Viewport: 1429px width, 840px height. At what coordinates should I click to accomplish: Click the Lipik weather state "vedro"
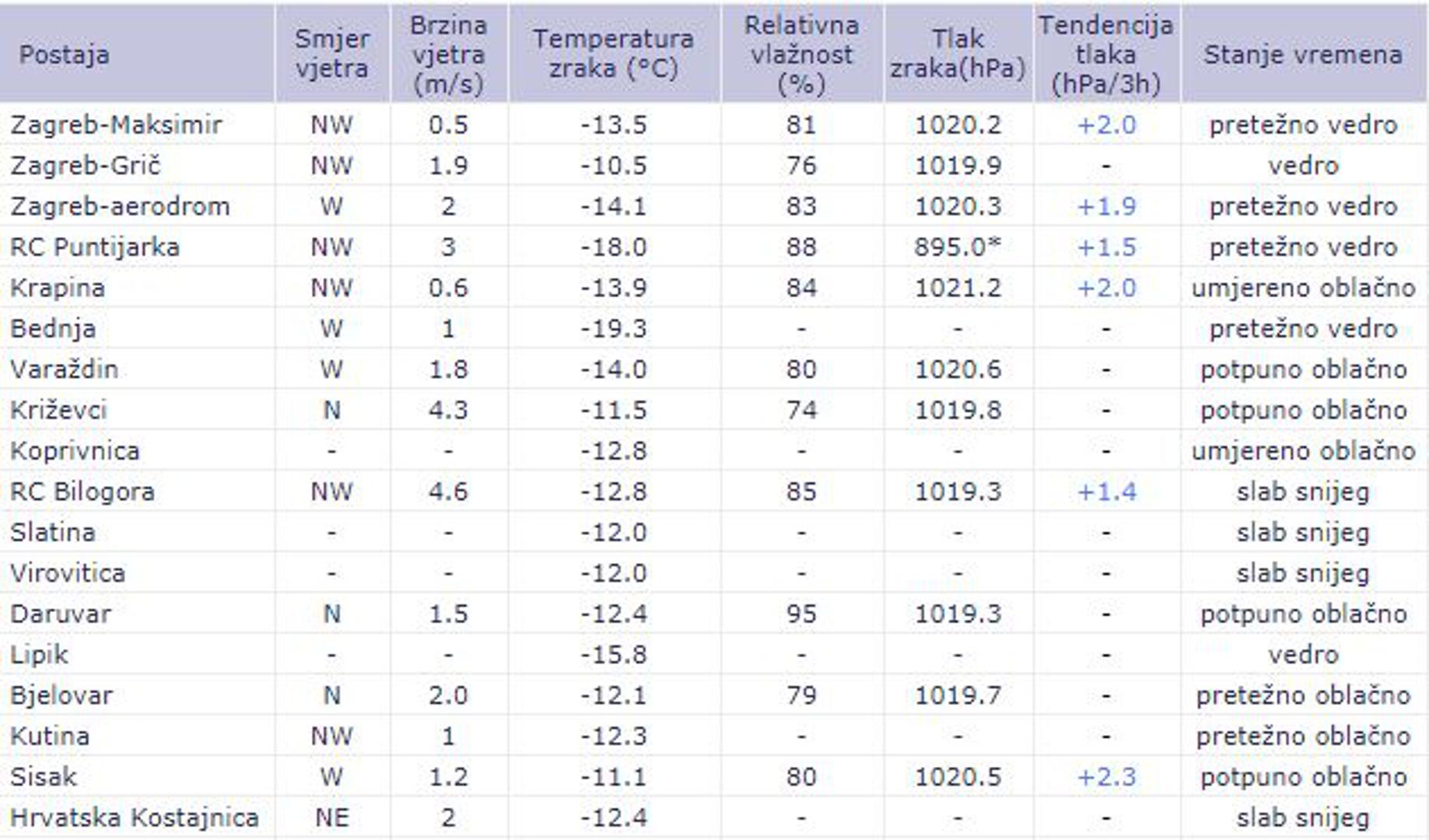pos(1303,655)
